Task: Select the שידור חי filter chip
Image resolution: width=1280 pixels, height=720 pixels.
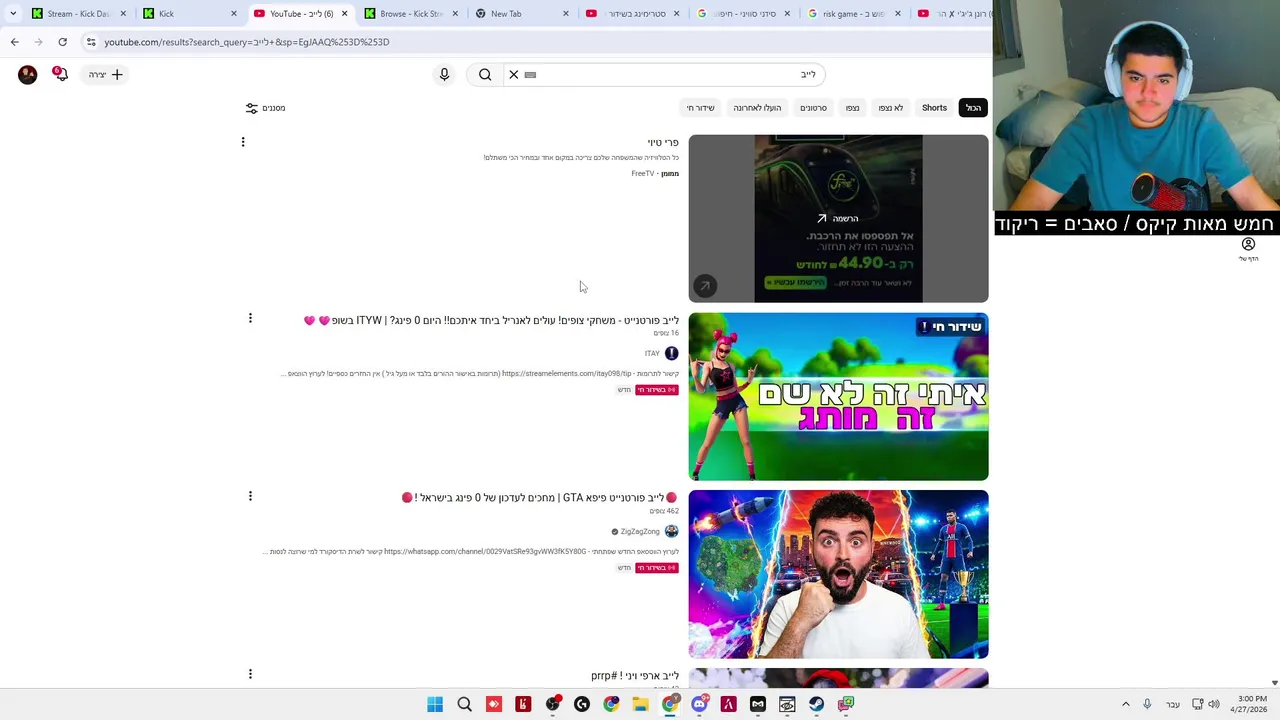Action: [700, 108]
